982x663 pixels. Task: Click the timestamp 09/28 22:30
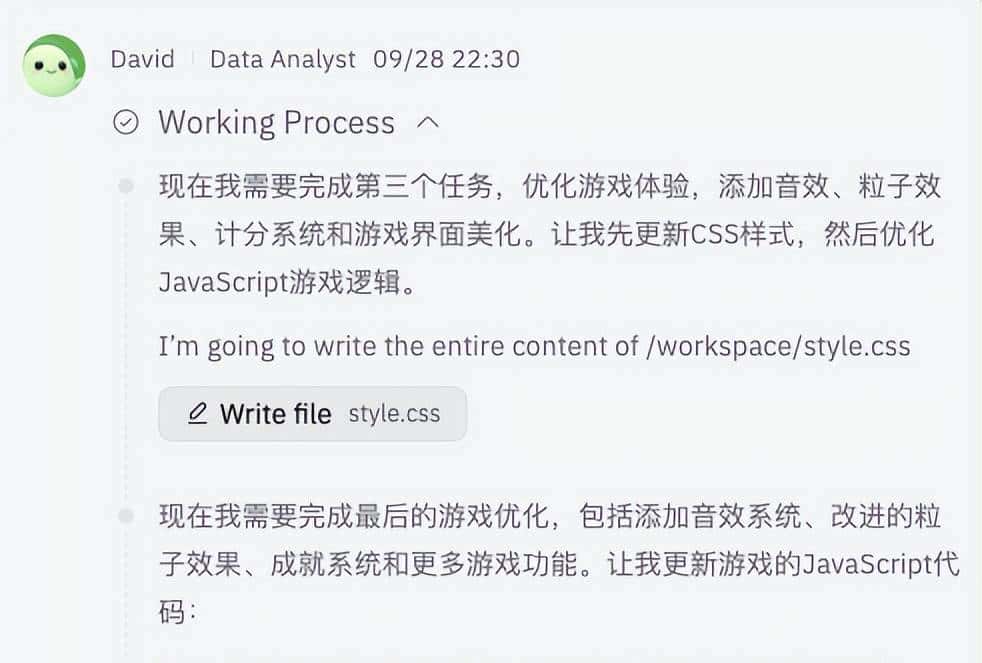tap(448, 60)
